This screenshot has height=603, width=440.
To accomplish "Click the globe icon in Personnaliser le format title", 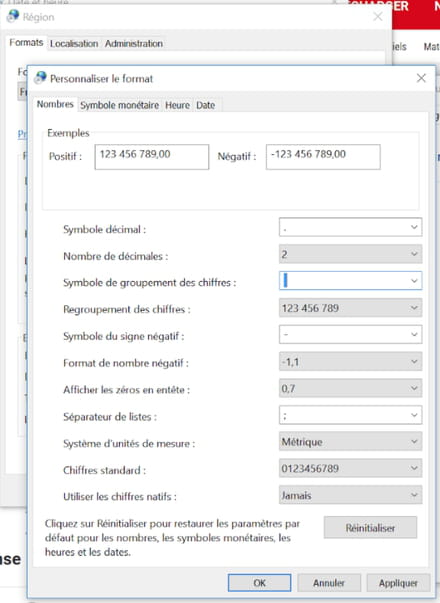I will click(x=40, y=78).
